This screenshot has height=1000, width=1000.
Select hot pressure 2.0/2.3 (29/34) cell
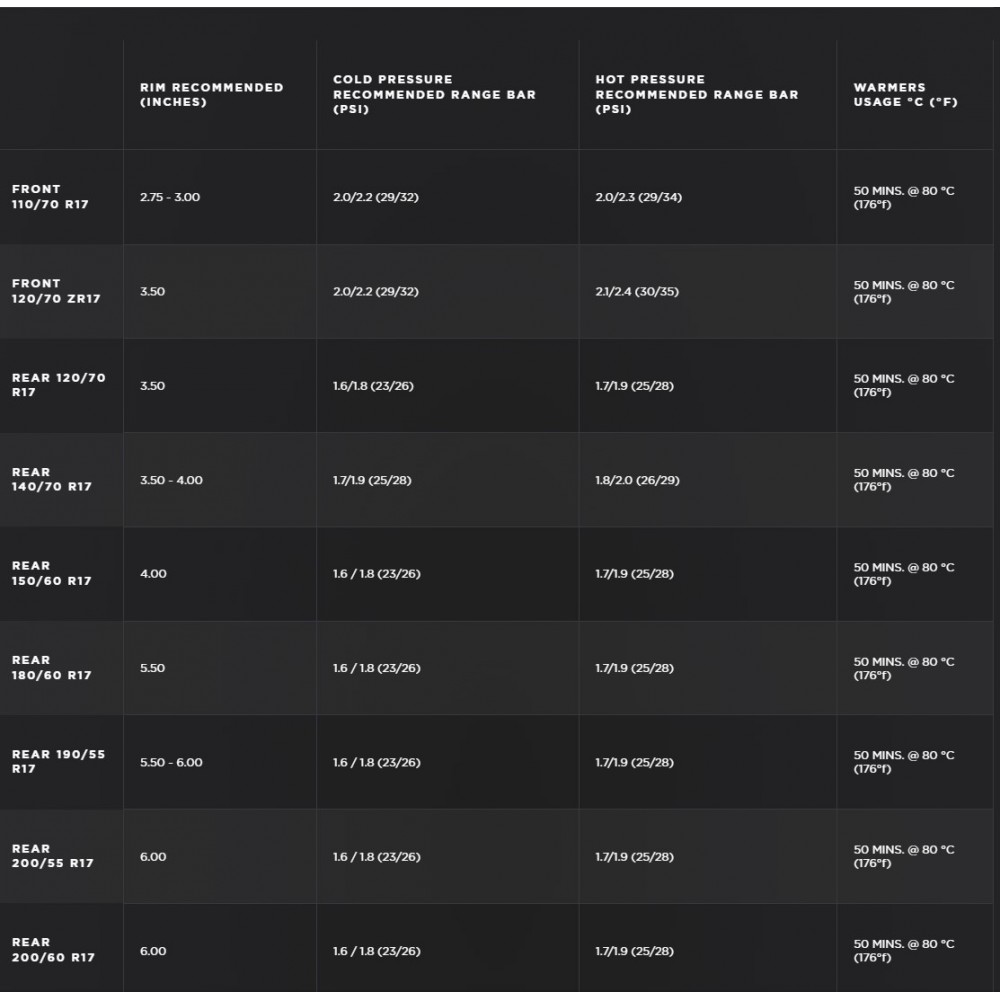pyautogui.click(x=638, y=197)
